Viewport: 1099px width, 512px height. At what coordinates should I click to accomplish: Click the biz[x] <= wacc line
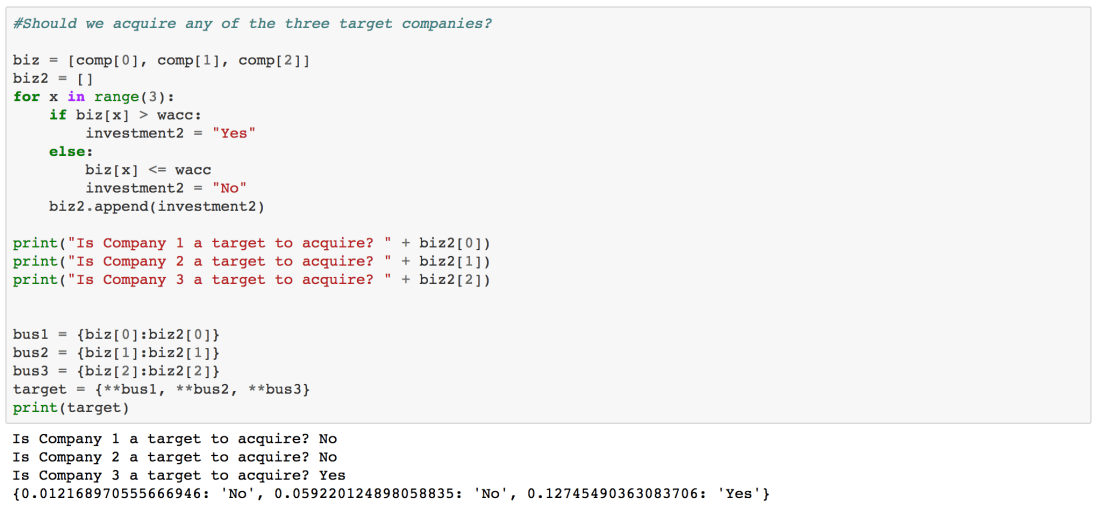click(x=148, y=170)
